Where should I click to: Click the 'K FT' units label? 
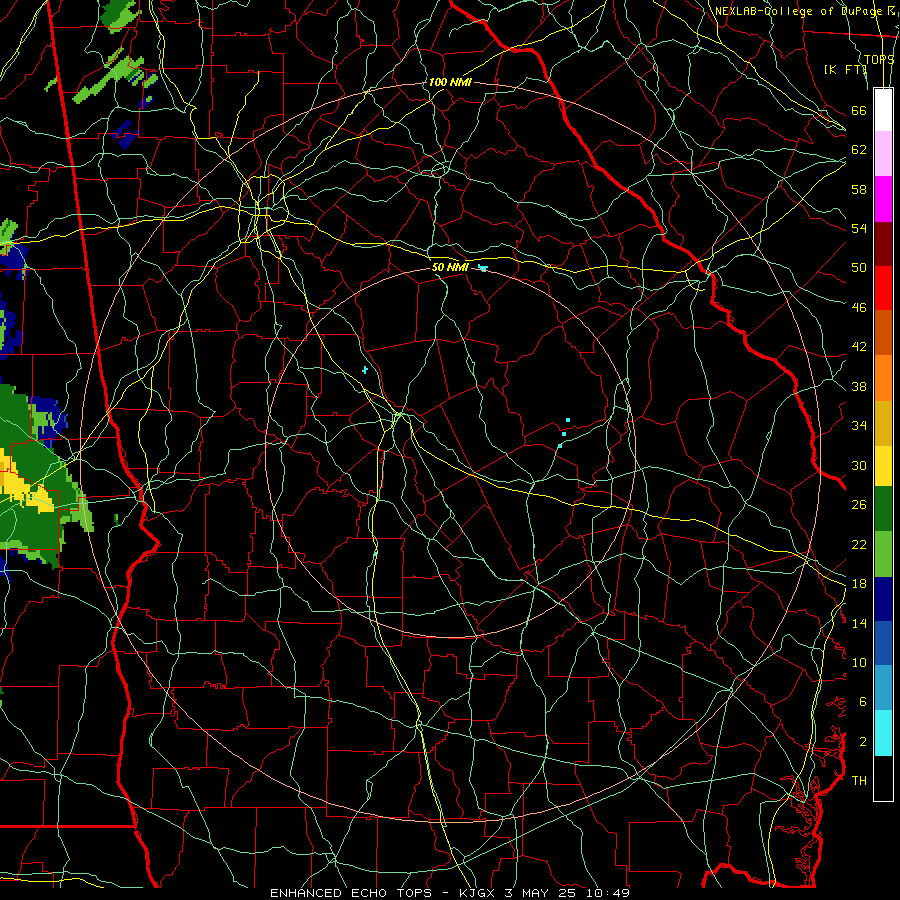click(845, 69)
